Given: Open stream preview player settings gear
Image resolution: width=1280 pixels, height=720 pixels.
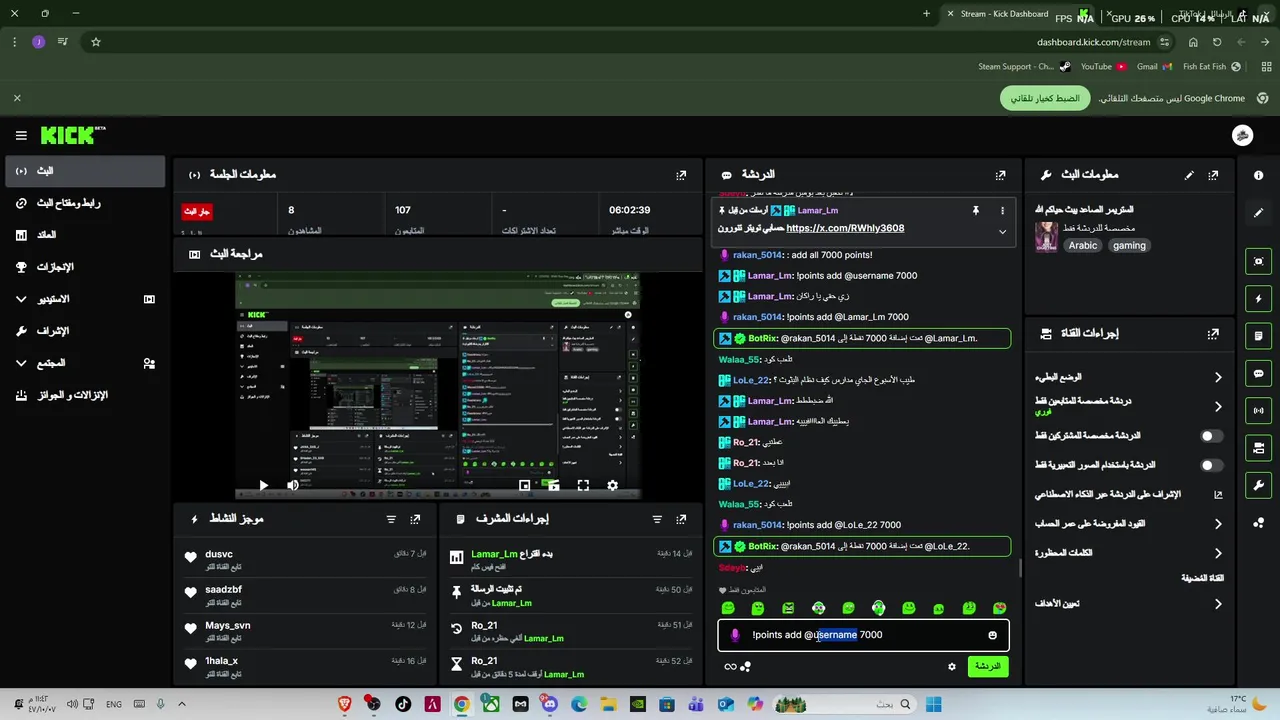Looking at the screenshot, I should click(x=612, y=485).
